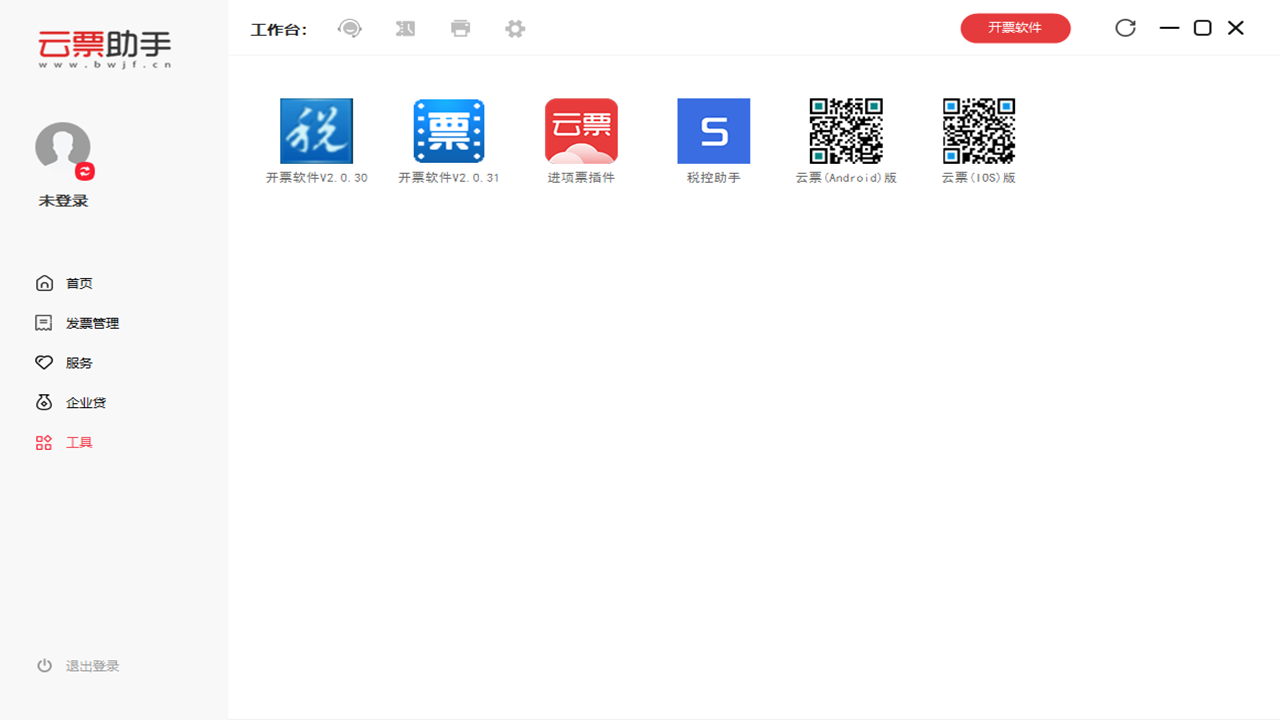Select the 首页 home icon in sidebar
This screenshot has width=1280, height=720.
44,283
